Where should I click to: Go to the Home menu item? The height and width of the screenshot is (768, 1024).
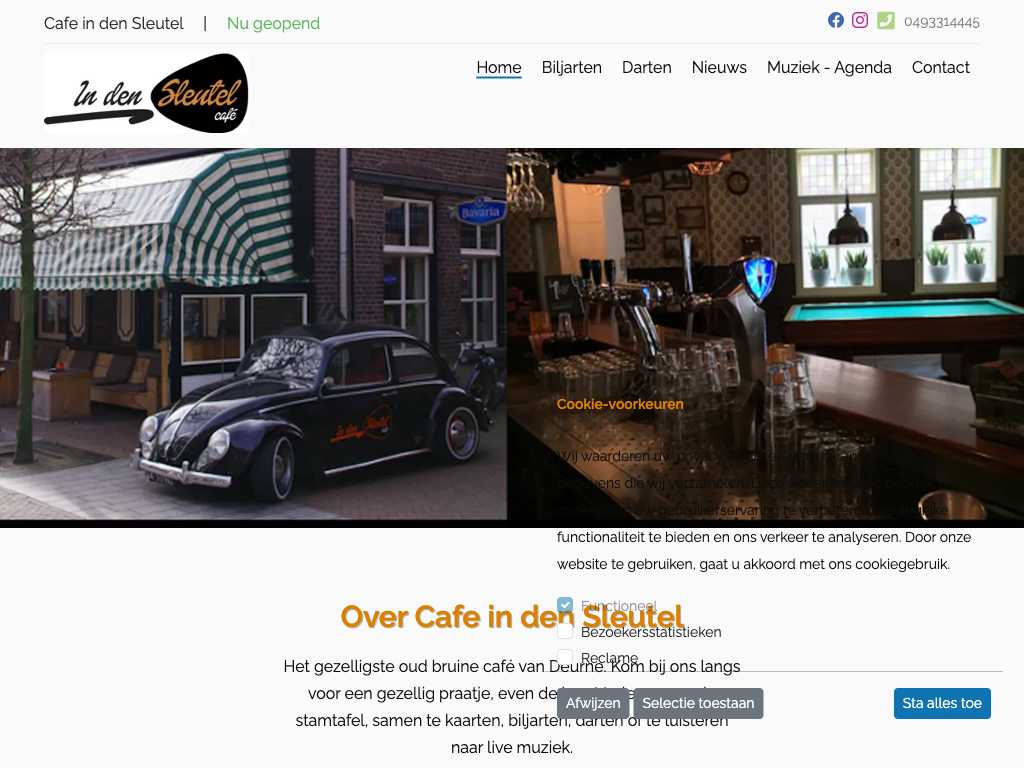point(499,67)
